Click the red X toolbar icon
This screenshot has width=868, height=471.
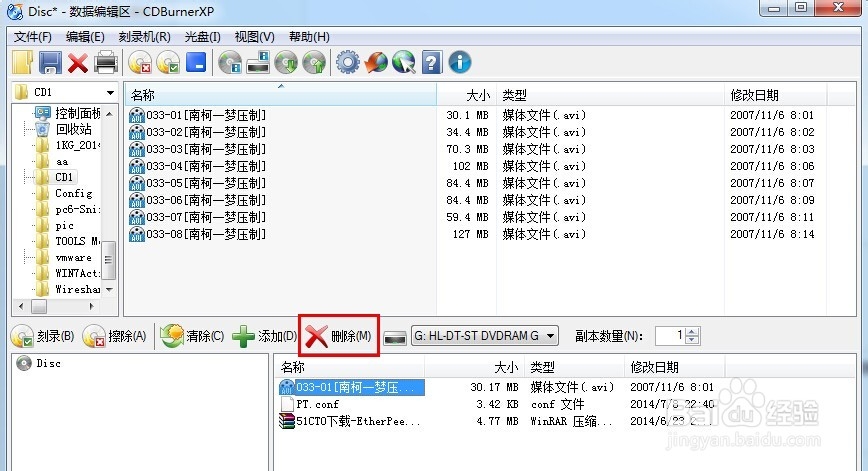(78, 63)
